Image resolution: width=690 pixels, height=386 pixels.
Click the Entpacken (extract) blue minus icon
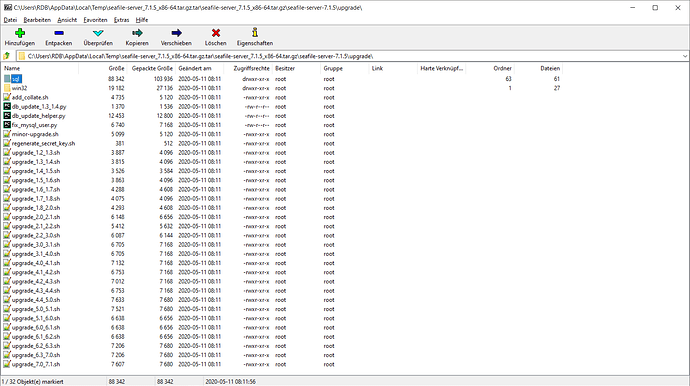pyautogui.click(x=59, y=33)
